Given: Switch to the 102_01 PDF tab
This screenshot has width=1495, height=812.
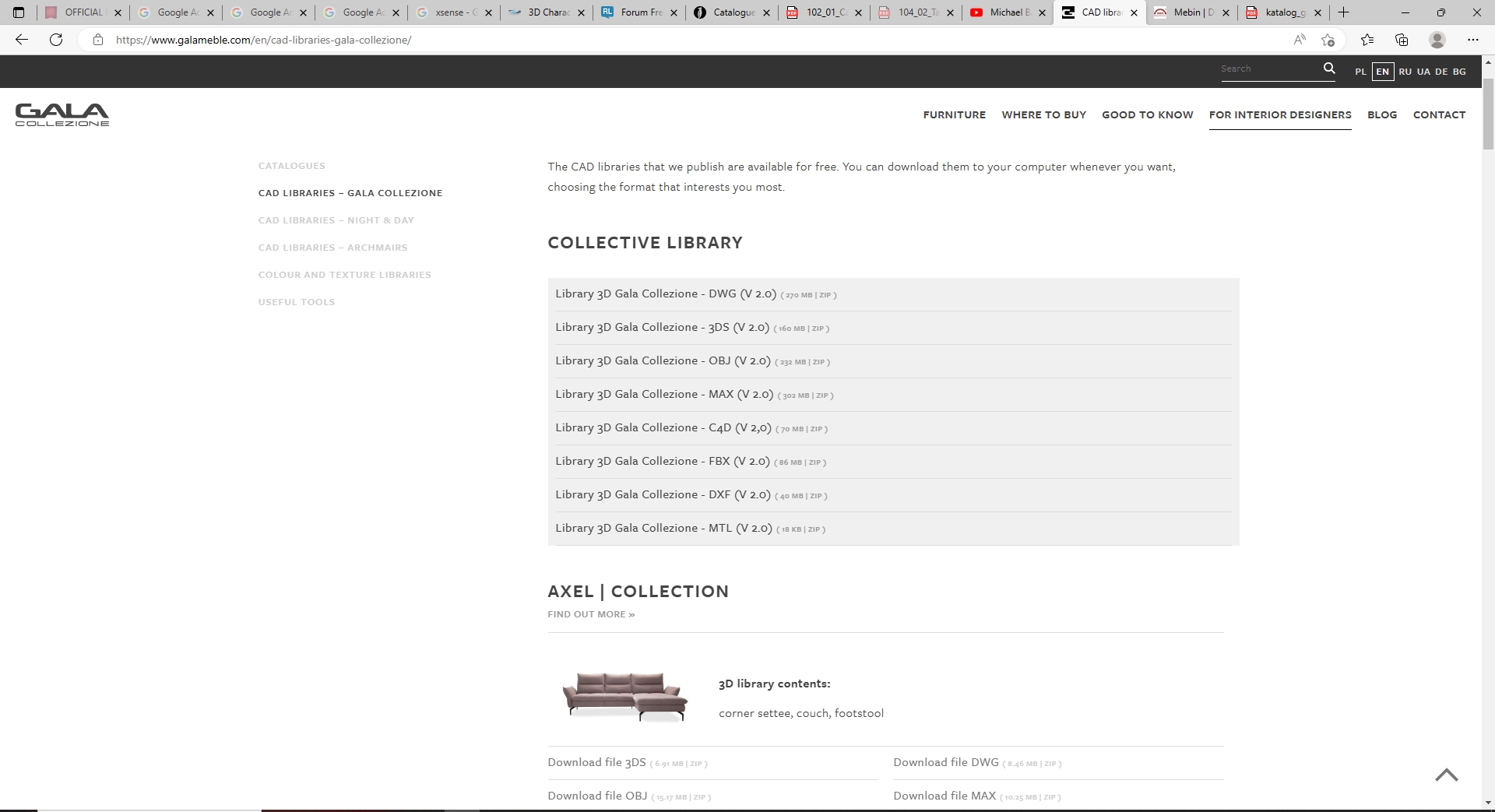Looking at the screenshot, I should click(x=824, y=12).
